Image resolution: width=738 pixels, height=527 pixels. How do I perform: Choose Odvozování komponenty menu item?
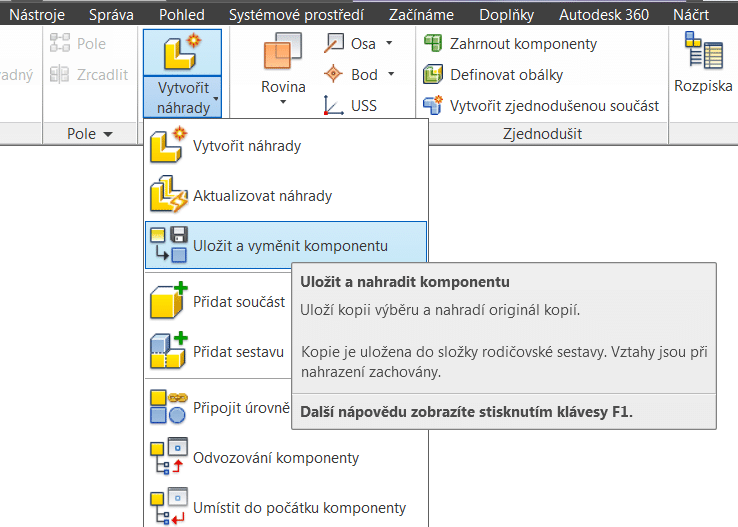click(x=286, y=457)
